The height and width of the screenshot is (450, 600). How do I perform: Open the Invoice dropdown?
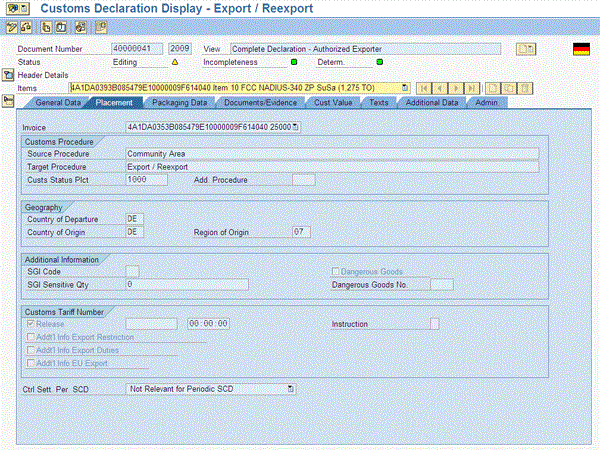pos(295,127)
